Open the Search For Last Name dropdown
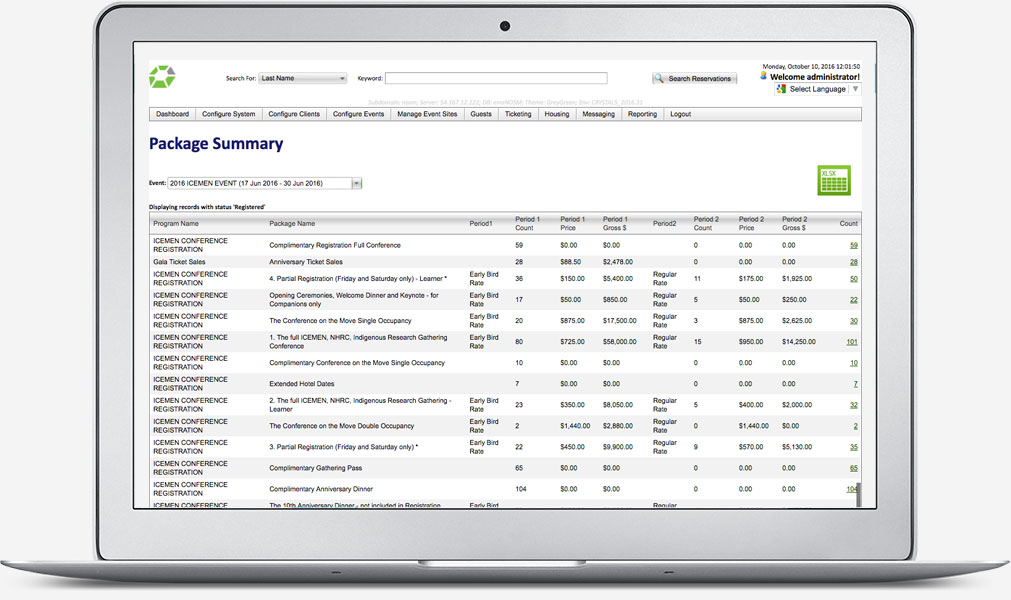 click(303, 78)
